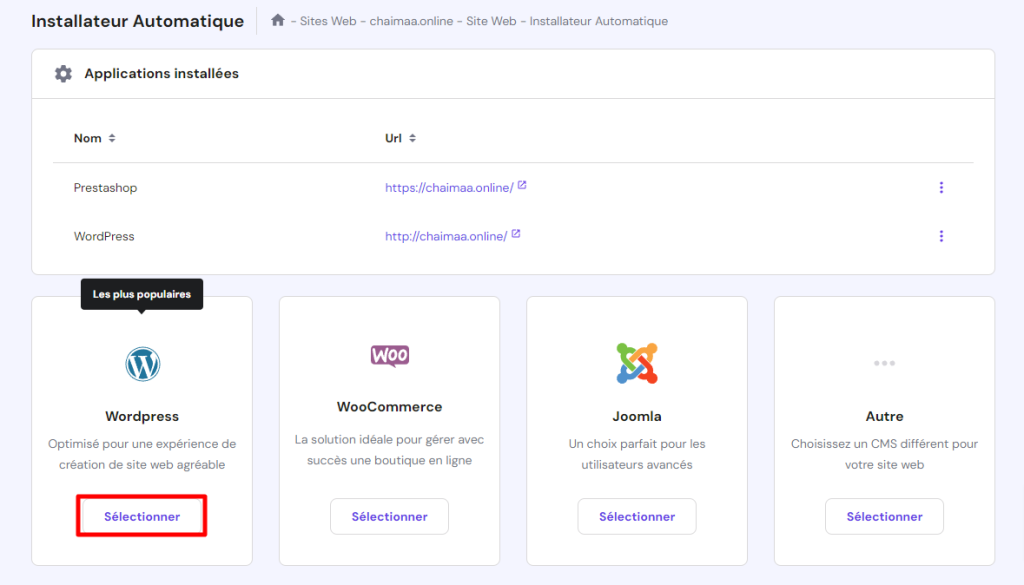The height and width of the screenshot is (585, 1024).
Task: Sort installed applications by Nom
Action: (95, 138)
